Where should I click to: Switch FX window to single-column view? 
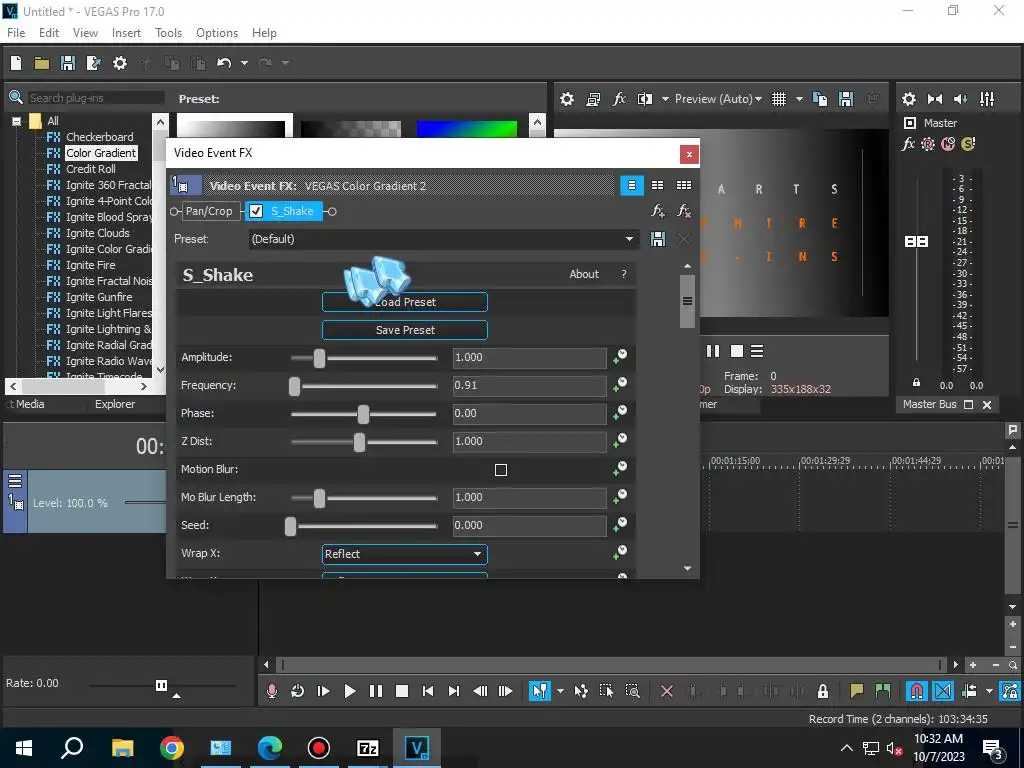tap(632, 185)
